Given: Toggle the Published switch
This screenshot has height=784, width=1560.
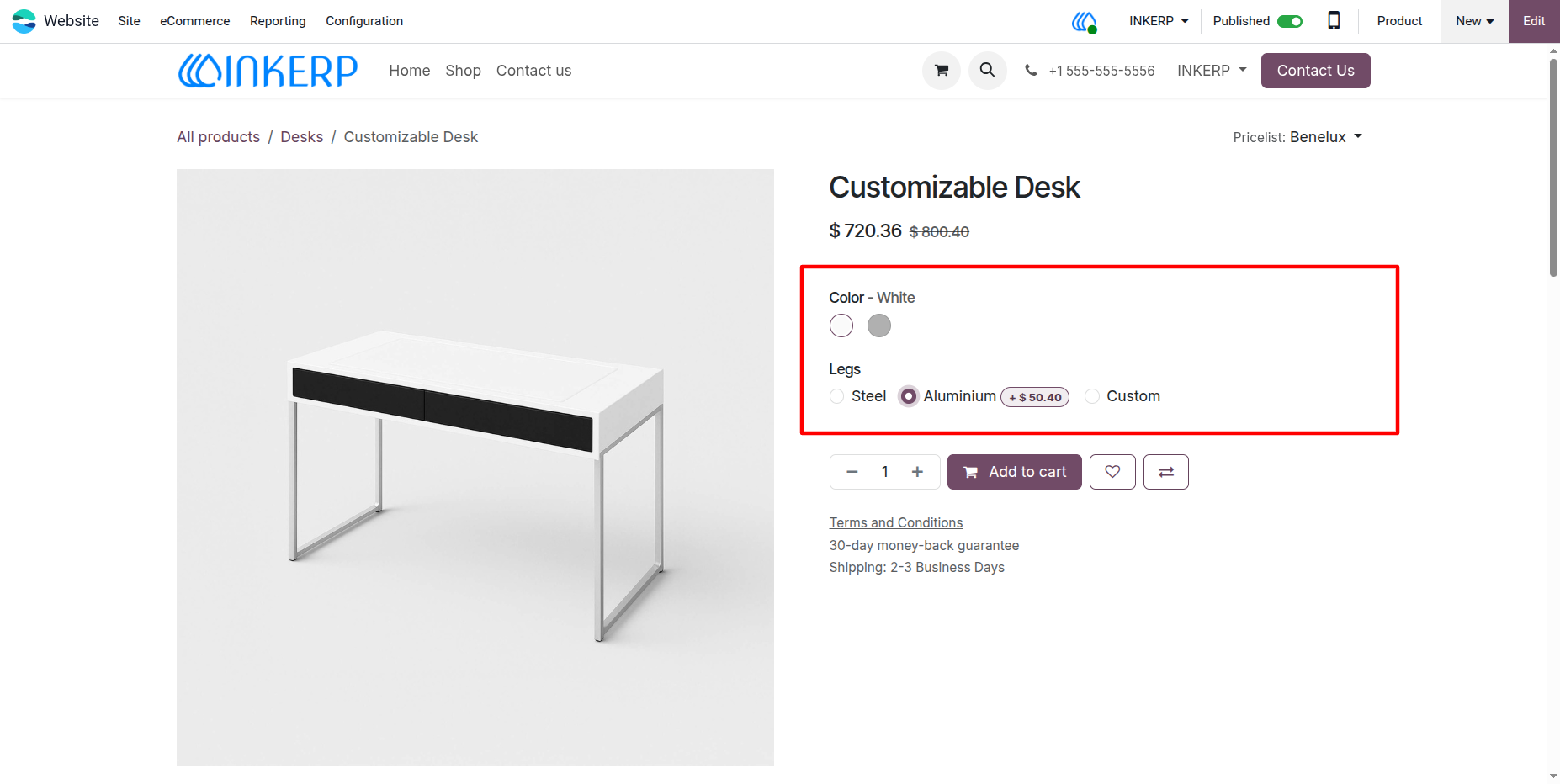Looking at the screenshot, I should tap(1290, 21).
